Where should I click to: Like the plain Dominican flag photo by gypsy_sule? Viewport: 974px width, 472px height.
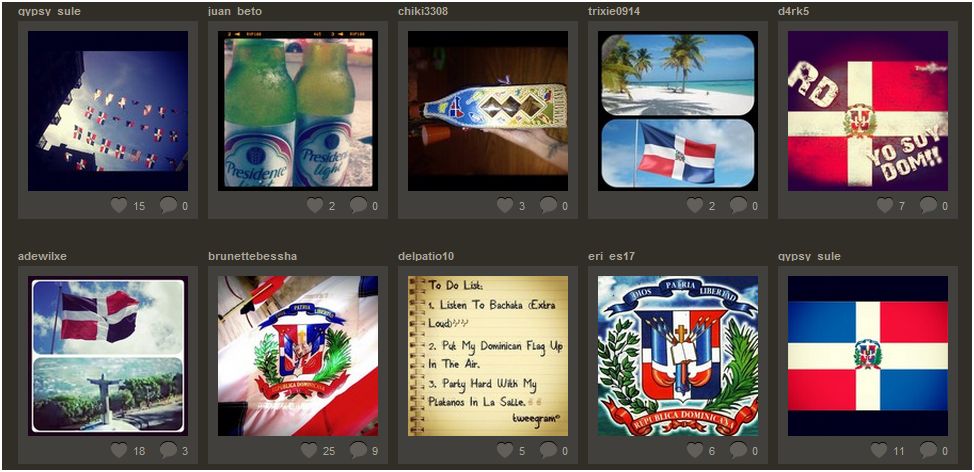pos(879,450)
